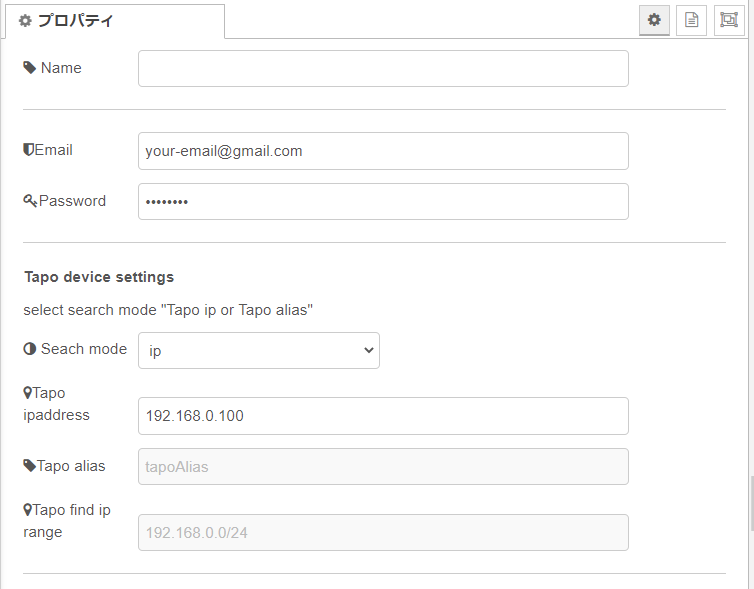Click the Email input field
The width and height of the screenshot is (754, 589).
click(x=383, y=151)
